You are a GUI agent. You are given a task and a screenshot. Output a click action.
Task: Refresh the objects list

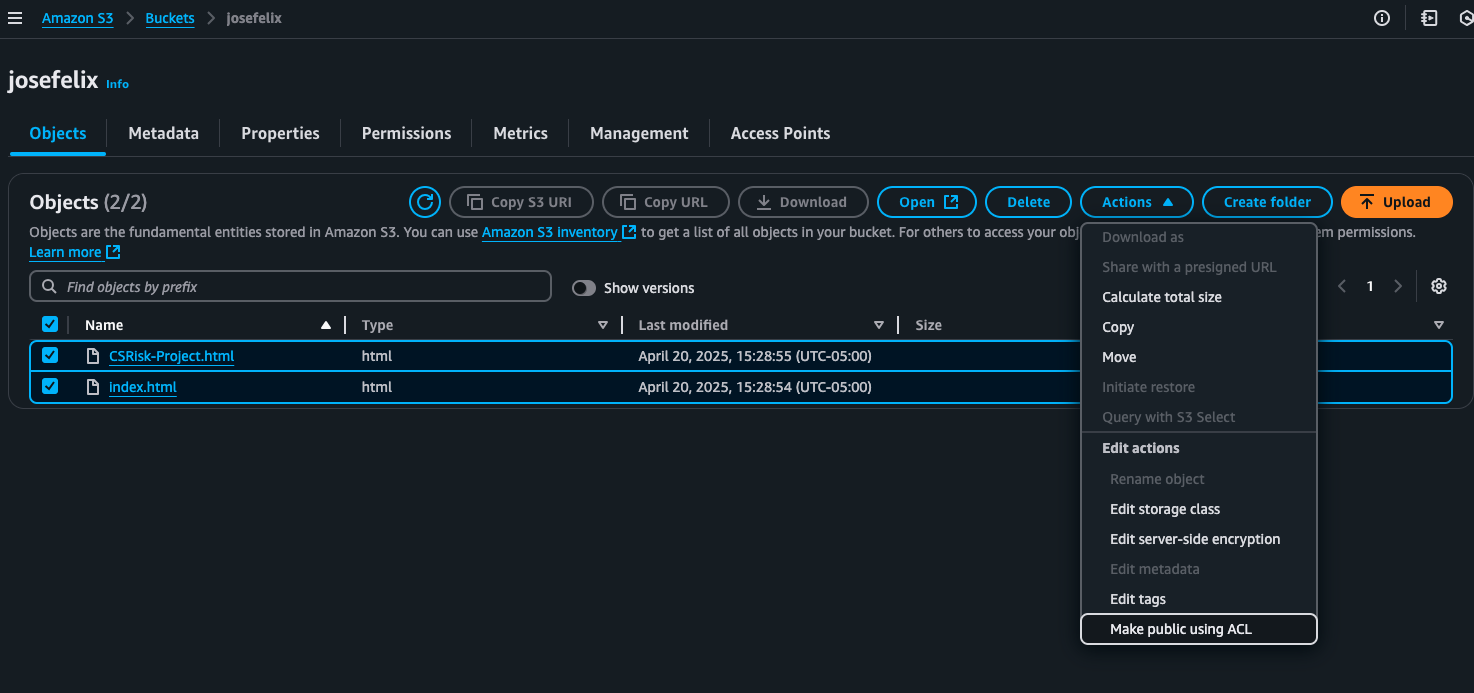click(425, 202)
